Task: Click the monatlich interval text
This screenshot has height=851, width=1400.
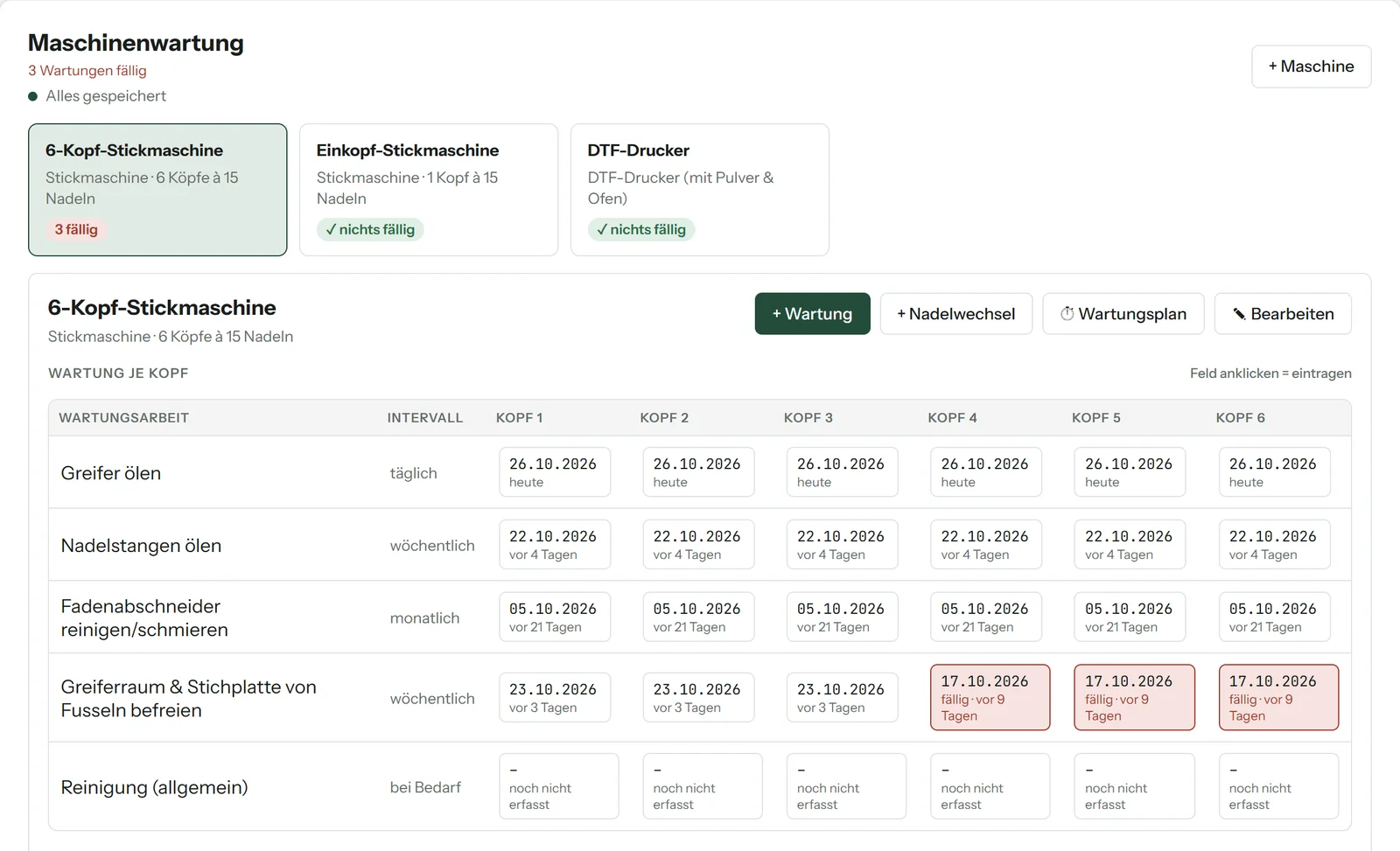Action: tap(424, 618)
